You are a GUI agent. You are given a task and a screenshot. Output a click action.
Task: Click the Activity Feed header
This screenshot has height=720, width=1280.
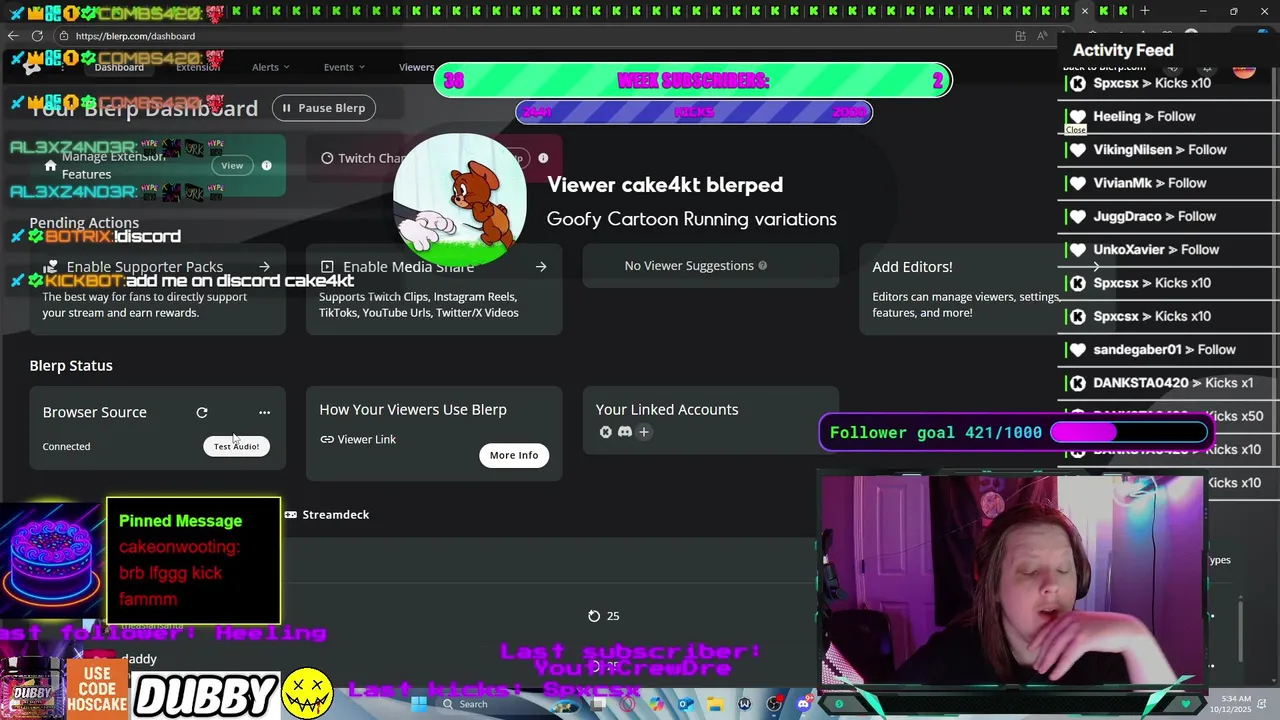click(1123, 50)
